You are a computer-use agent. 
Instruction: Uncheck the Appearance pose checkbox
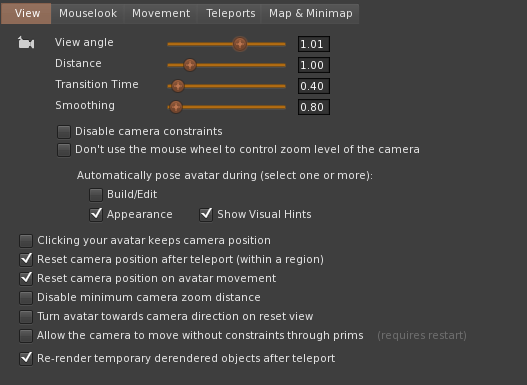pos(96,214)
